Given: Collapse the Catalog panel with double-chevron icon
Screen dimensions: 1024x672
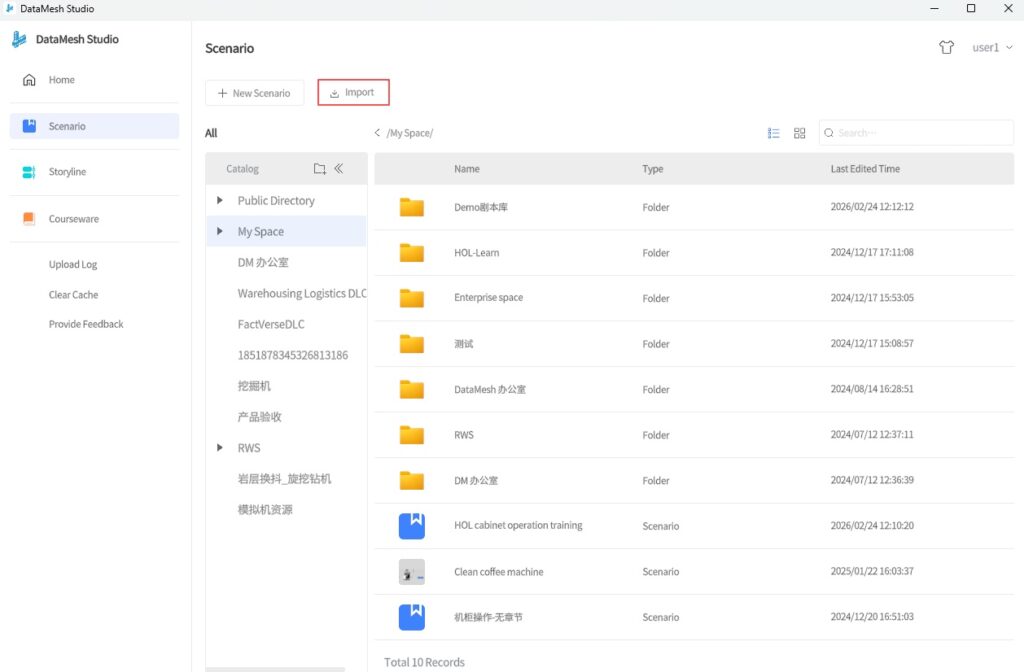Looking at the screenshot, I should pyautogui.click(x=338, y=169).
